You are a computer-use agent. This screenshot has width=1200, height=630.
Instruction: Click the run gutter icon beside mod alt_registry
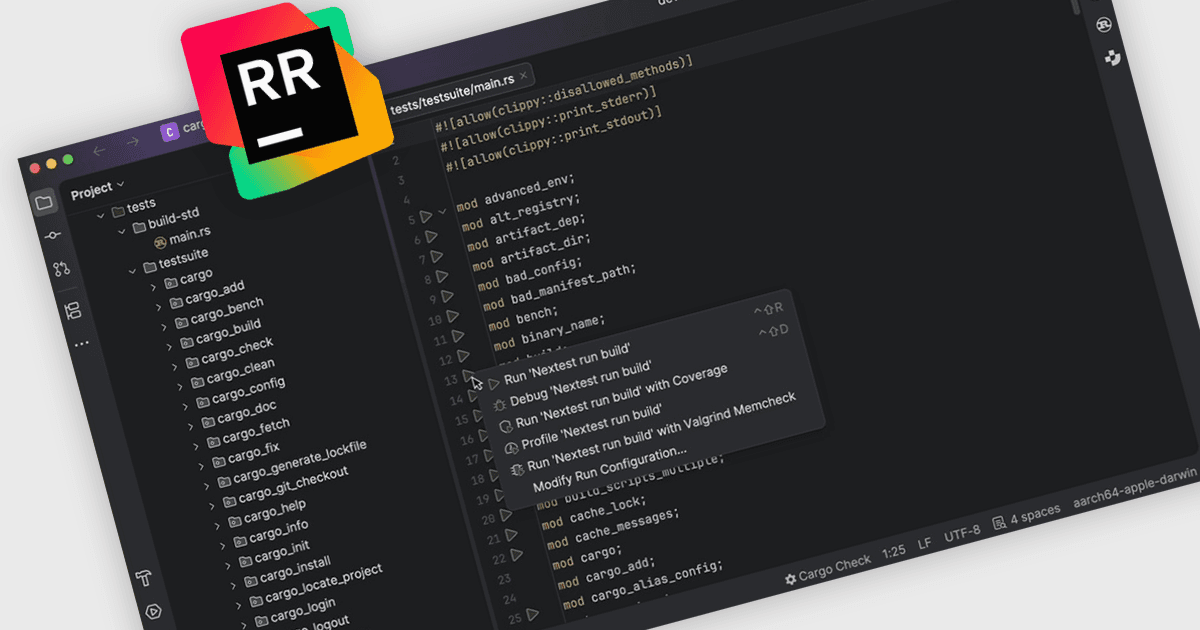(x=432, y=236)
